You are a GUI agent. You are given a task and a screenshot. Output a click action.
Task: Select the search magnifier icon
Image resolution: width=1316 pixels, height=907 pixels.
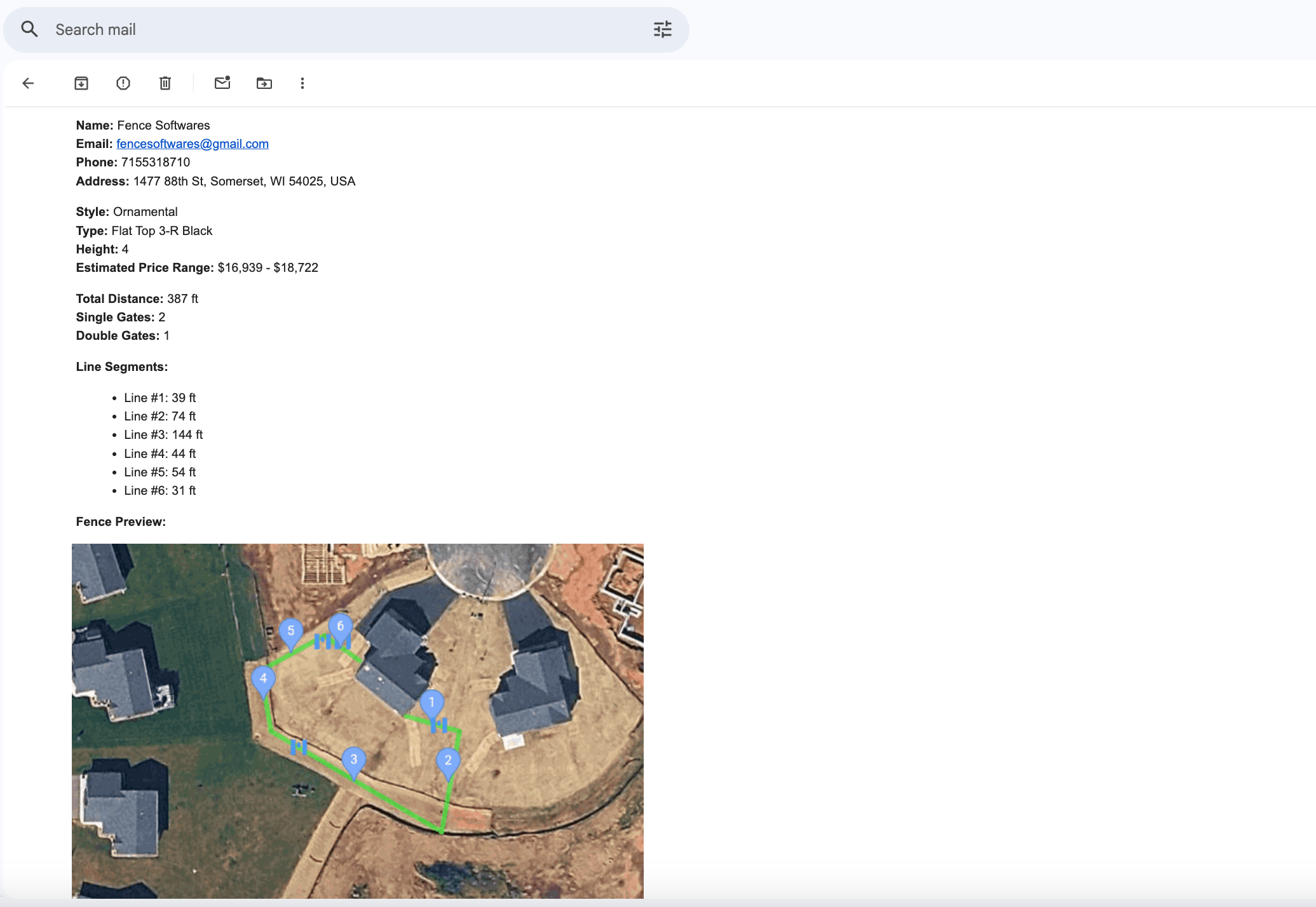[30, 29]
